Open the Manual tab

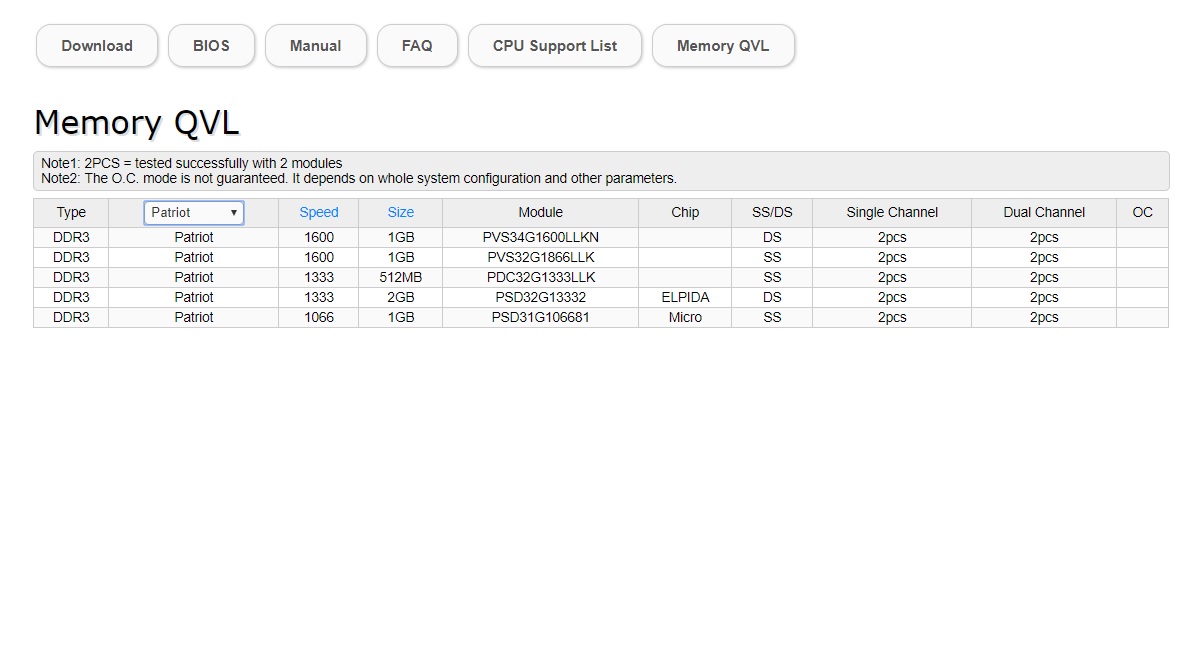[x=315, y=46]
